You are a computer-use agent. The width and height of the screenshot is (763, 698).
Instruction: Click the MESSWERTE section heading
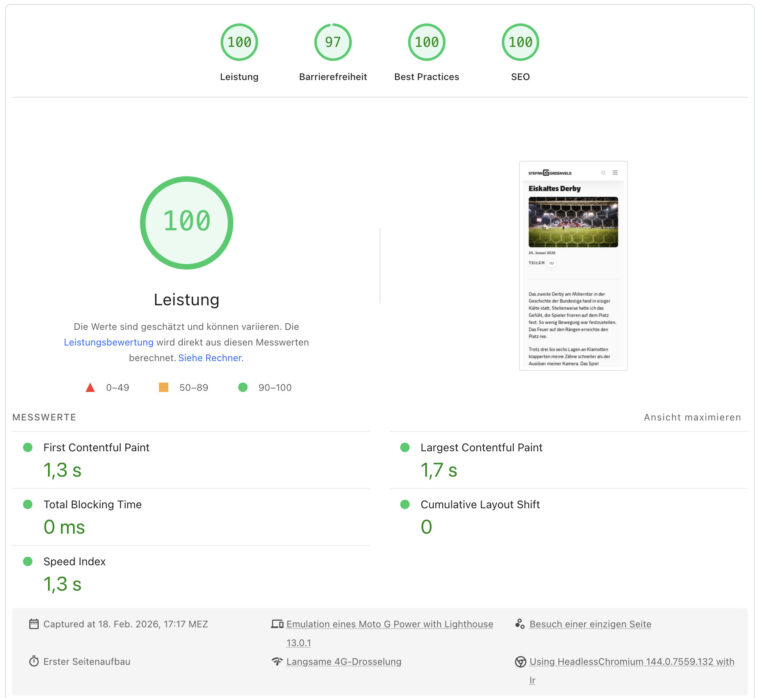tap(44, 417)
